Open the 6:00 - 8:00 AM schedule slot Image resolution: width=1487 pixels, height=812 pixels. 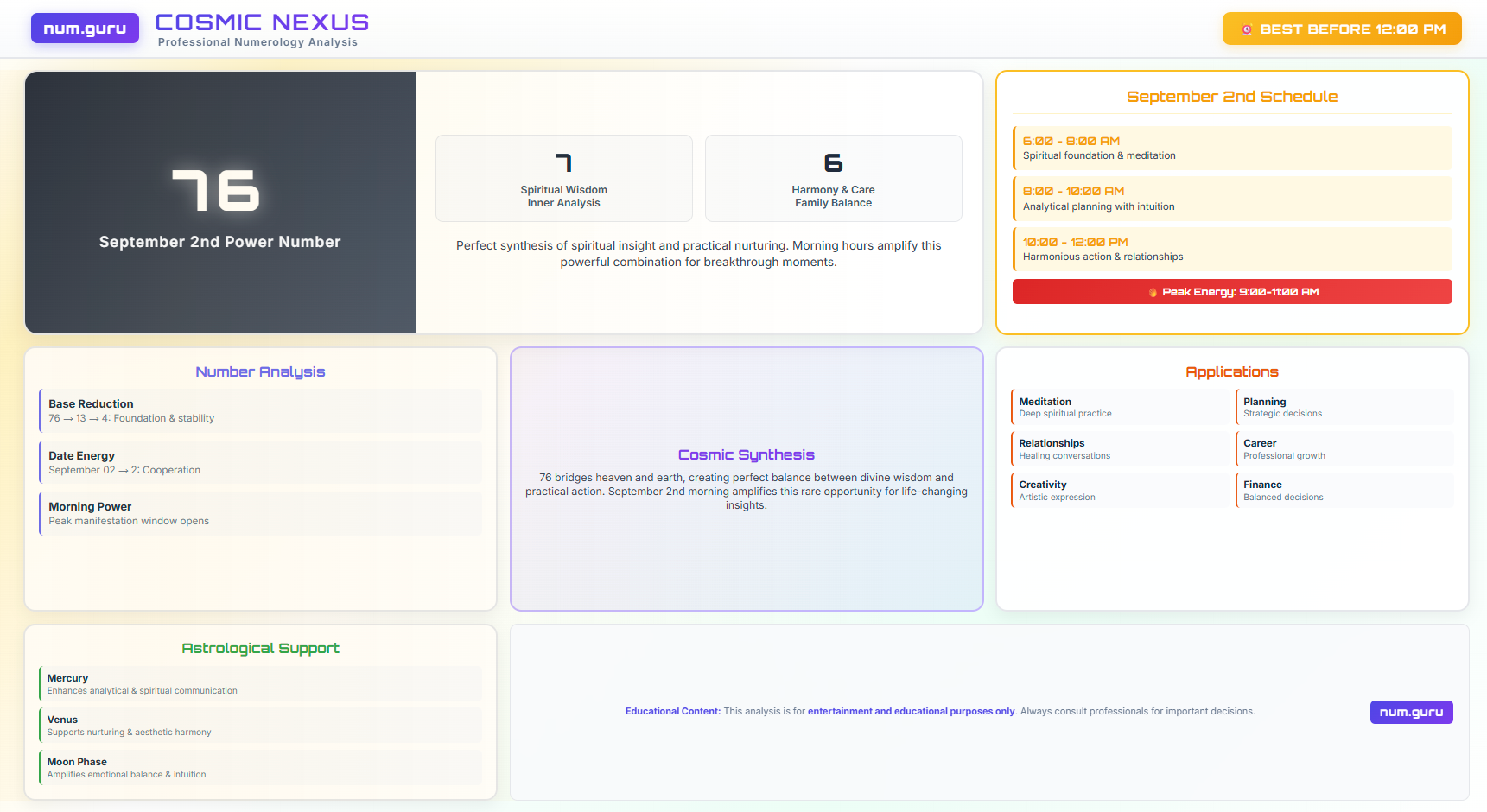pos(1232,148)
